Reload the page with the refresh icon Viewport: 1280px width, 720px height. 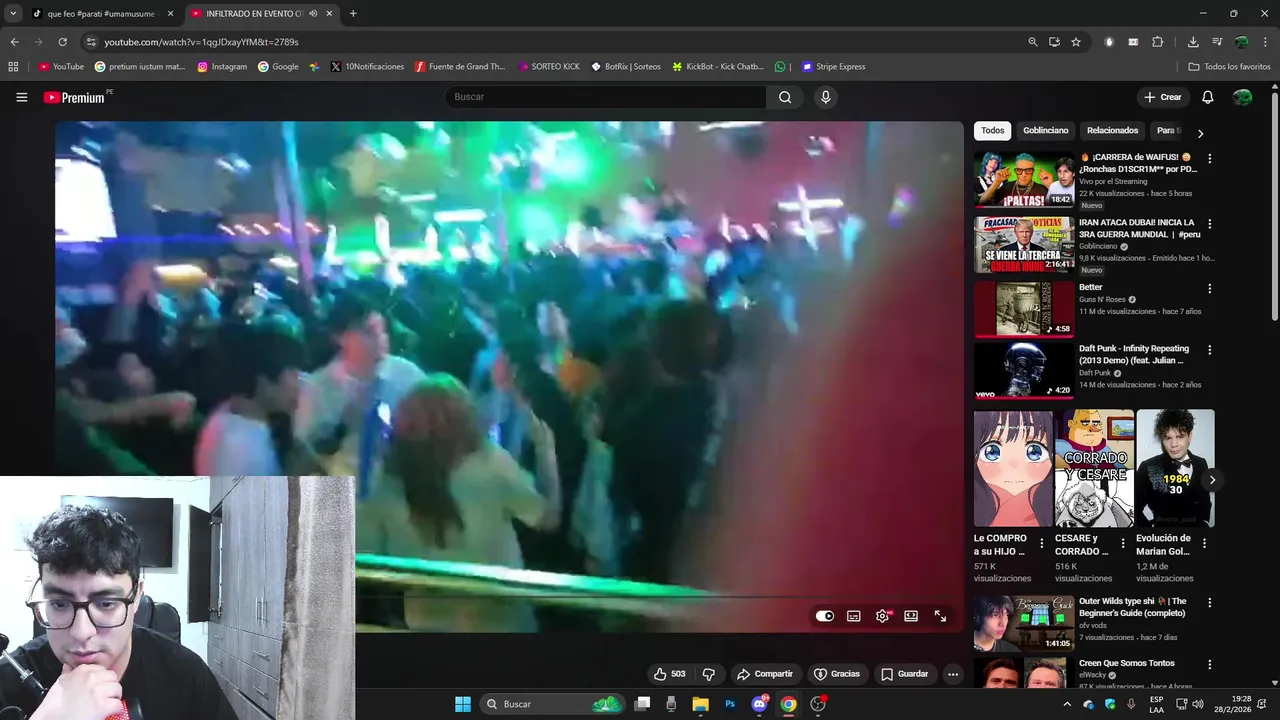(62, 42)
